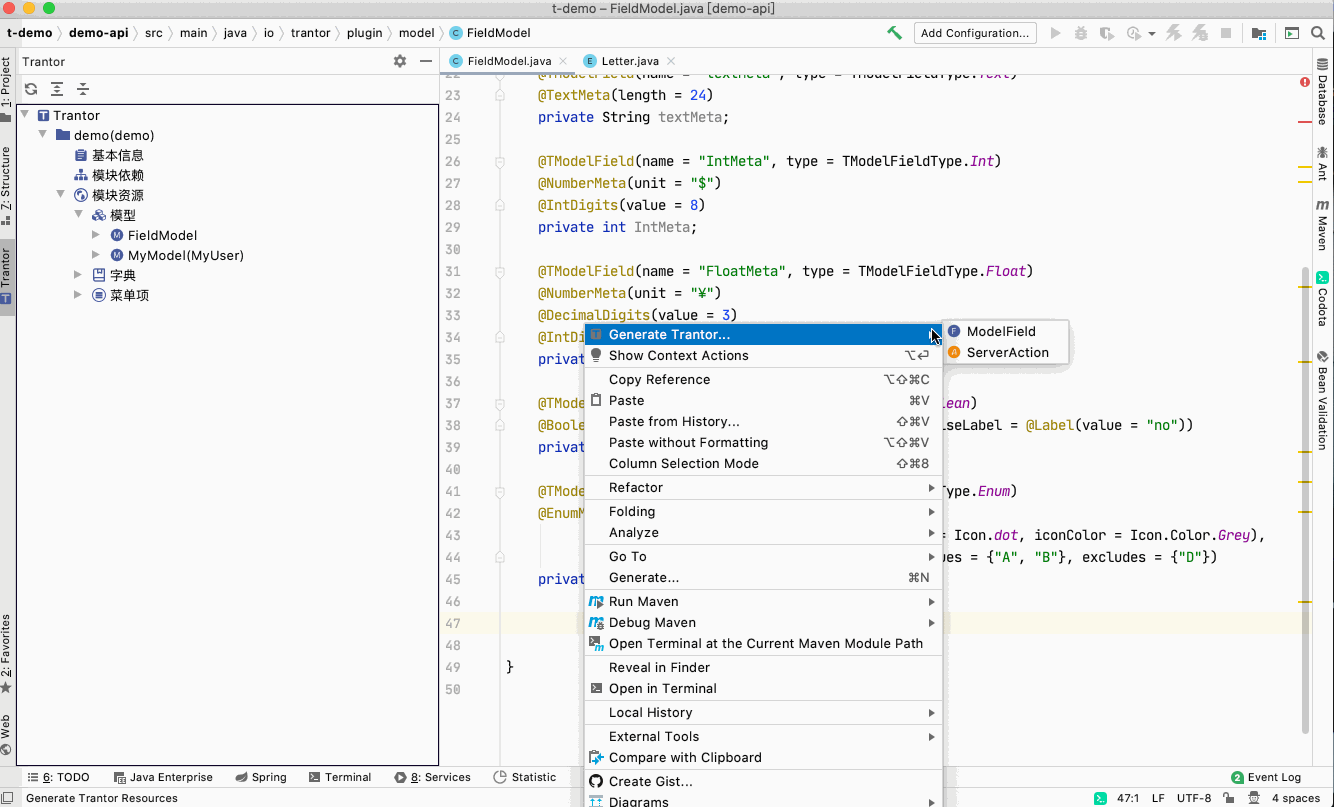Open Project Structure from the top toolbar
Screen dimensions: 1334x807
1259,33
